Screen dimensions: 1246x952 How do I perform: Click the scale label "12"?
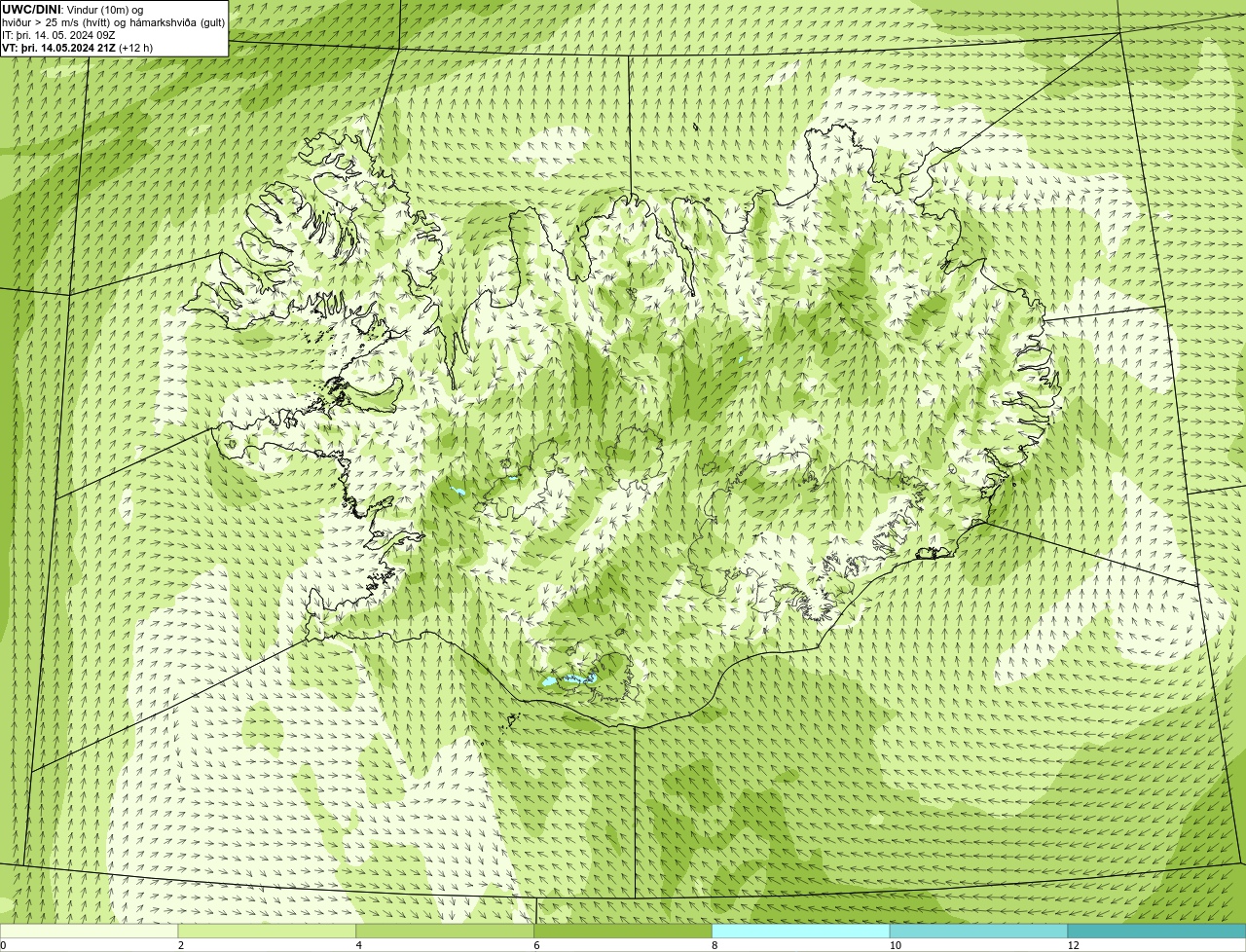coord(1073,945)
